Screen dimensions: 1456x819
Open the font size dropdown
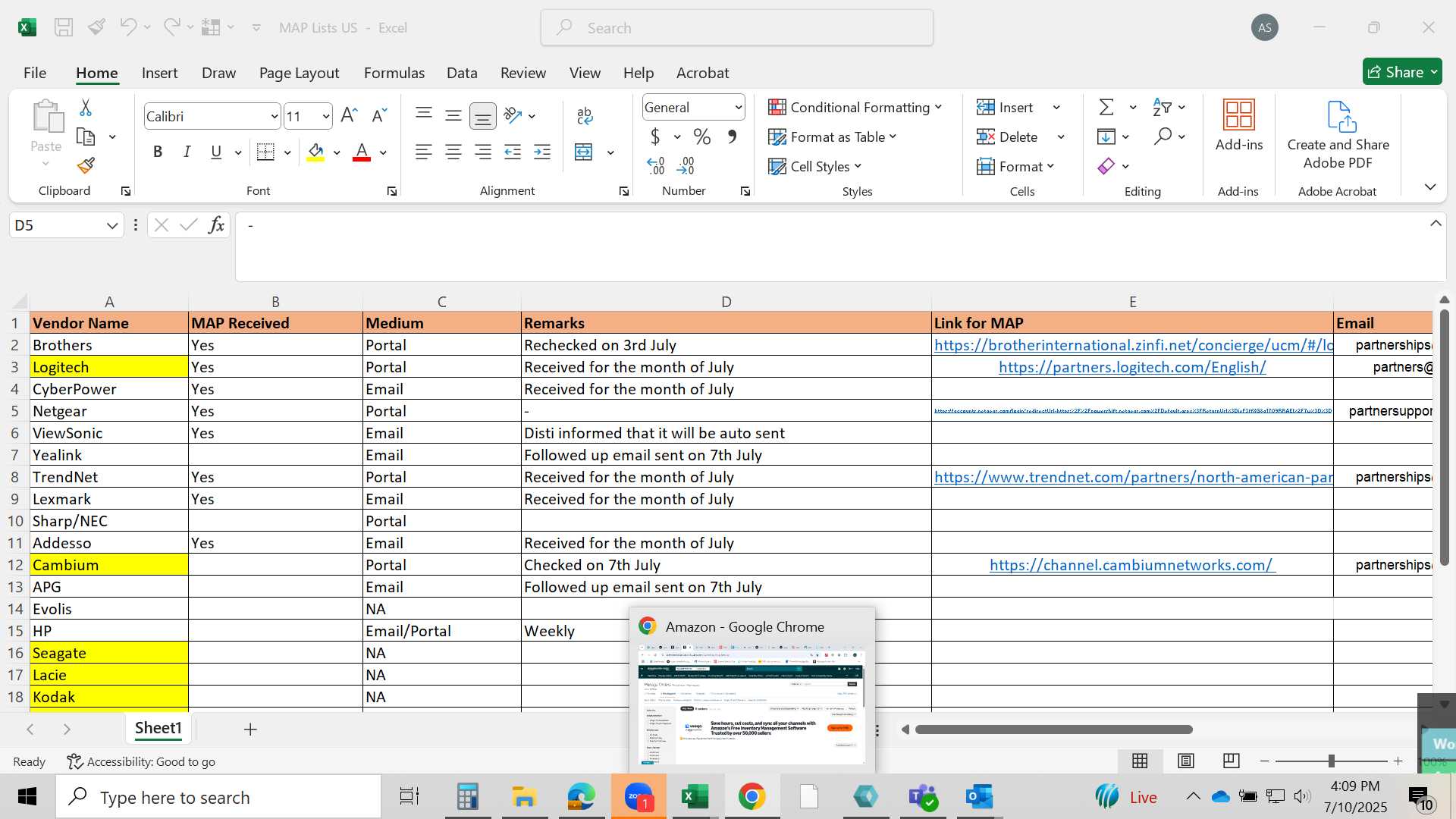[326, 117]
